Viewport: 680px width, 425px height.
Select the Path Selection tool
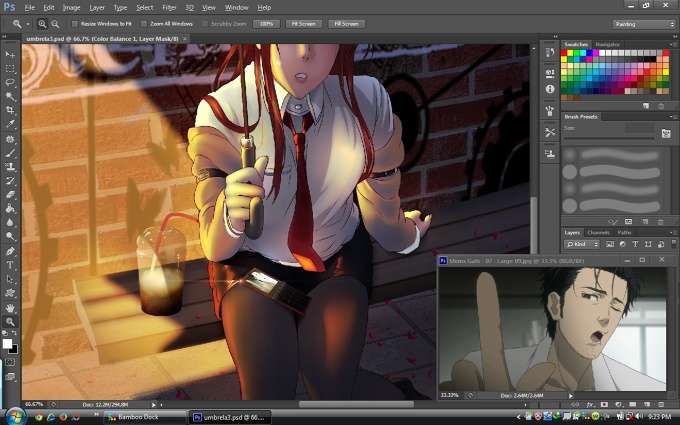pos(10,279)
